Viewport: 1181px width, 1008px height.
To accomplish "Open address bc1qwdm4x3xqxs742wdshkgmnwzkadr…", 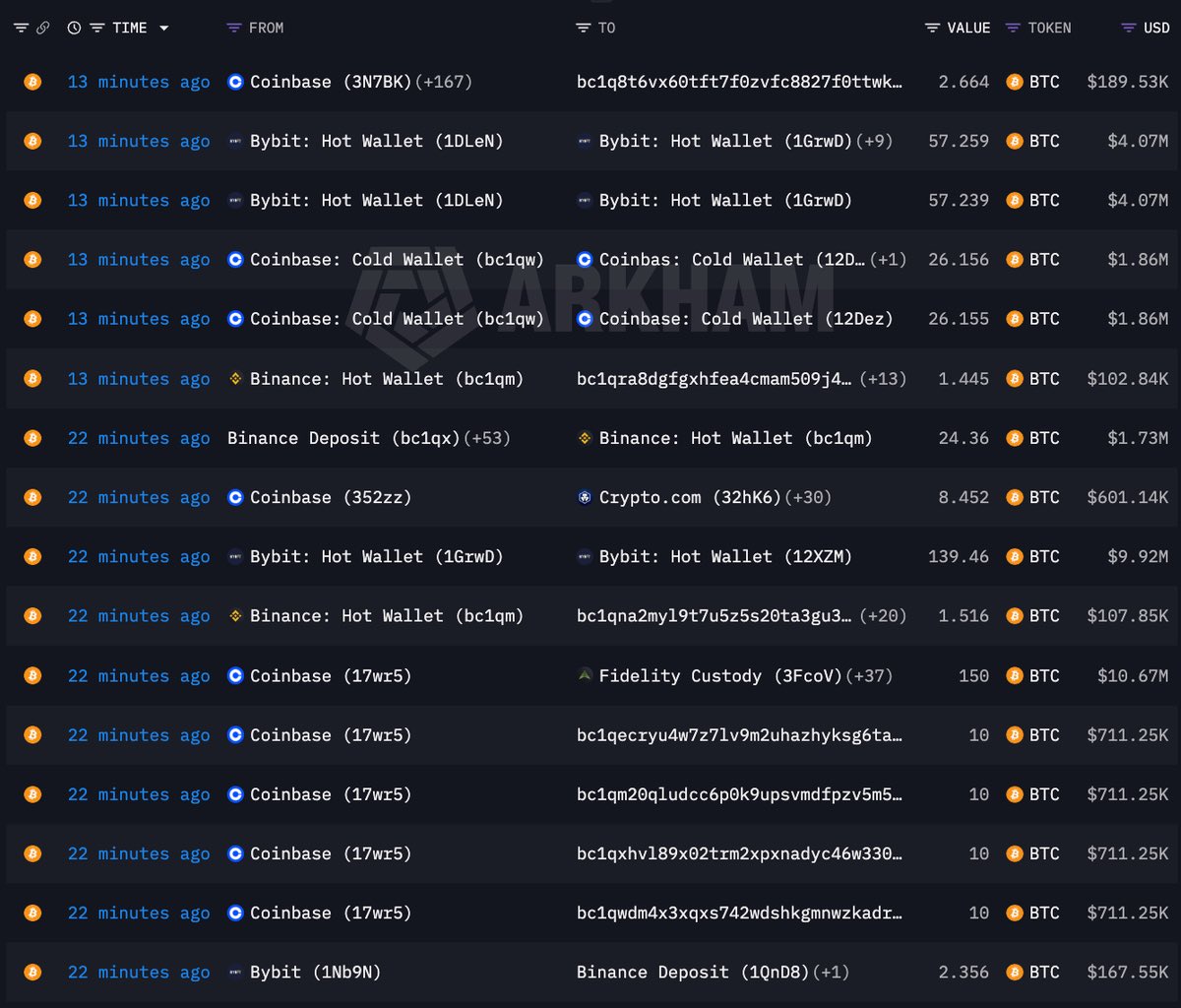I will coord(739,913).
